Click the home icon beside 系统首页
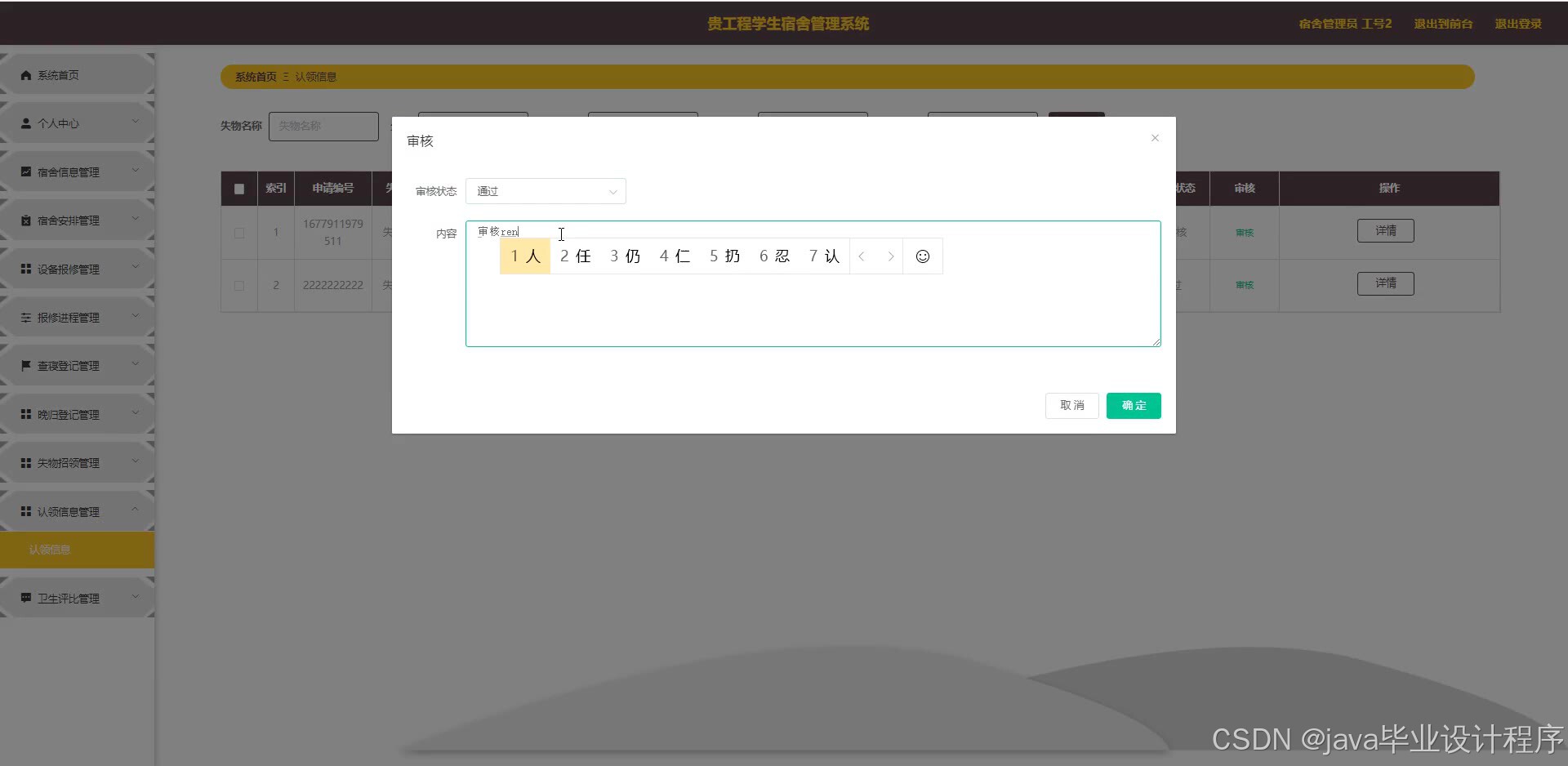The height and width of the screenshot is (766, 1568). (26, 75)
